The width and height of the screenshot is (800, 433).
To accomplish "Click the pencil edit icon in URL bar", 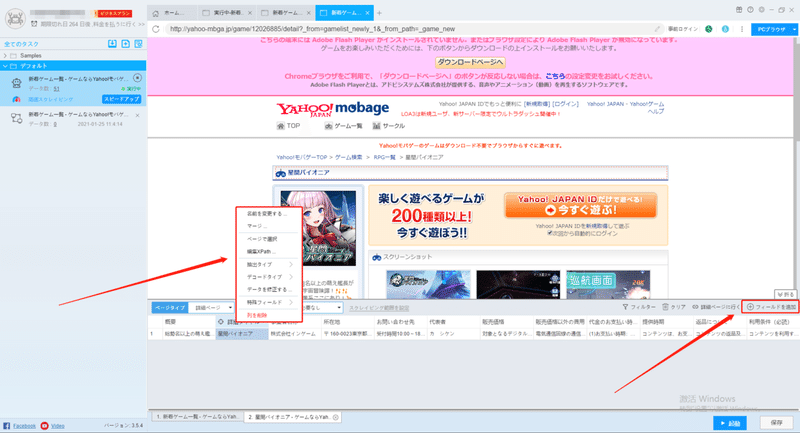I will click(657, 29).
